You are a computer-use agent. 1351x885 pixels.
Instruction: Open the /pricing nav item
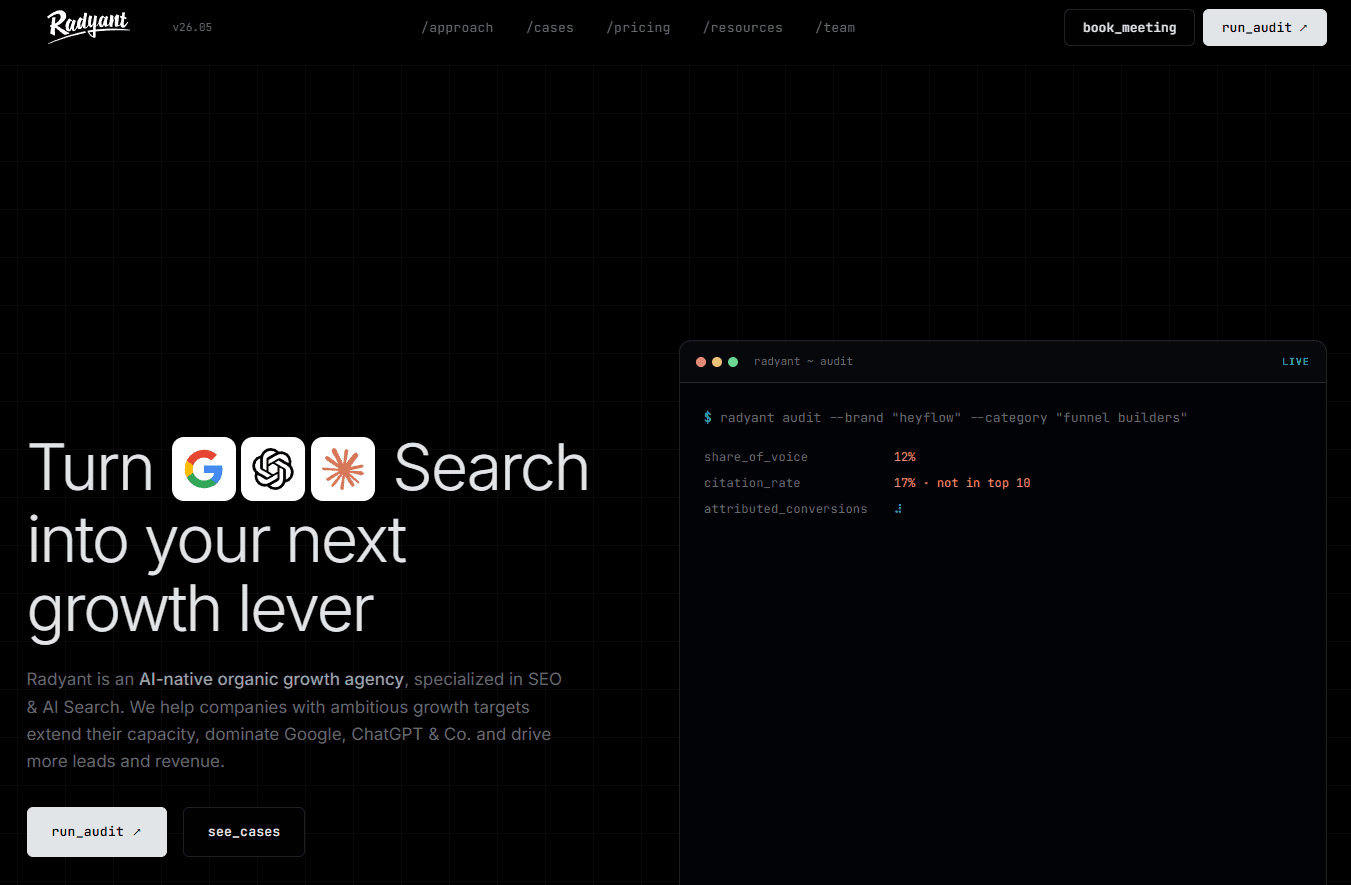click(638, 28)
